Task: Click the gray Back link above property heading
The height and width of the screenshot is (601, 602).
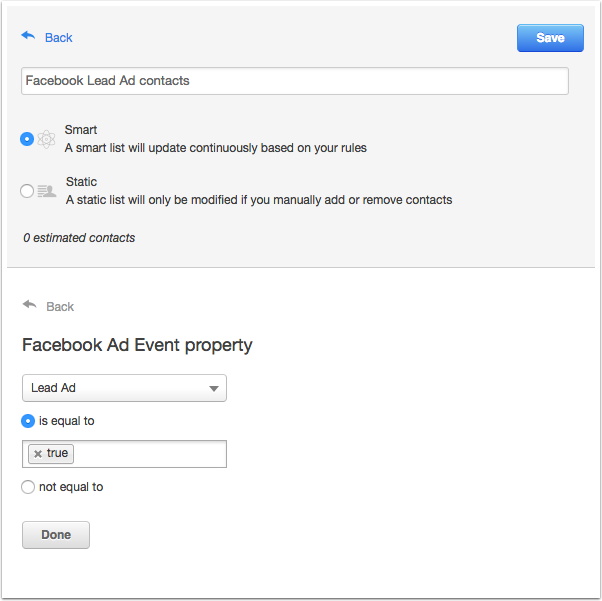Action: tap(60, 306)
